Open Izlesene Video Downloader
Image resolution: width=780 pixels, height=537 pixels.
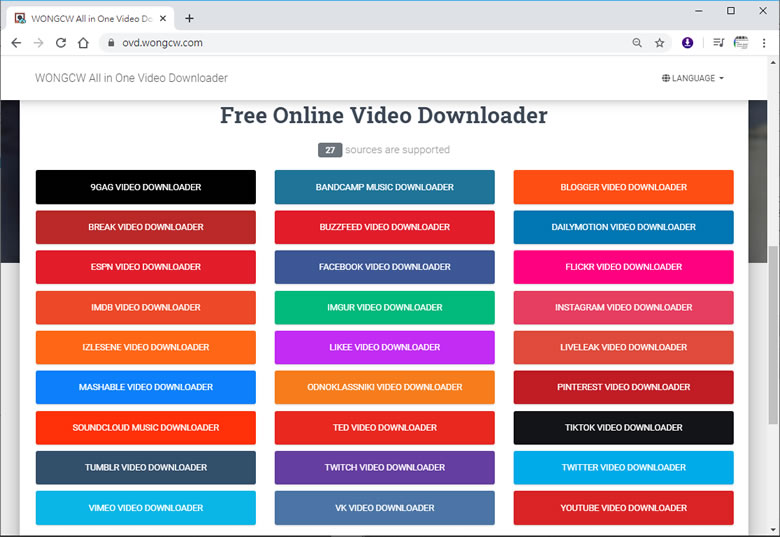point(146,347)
